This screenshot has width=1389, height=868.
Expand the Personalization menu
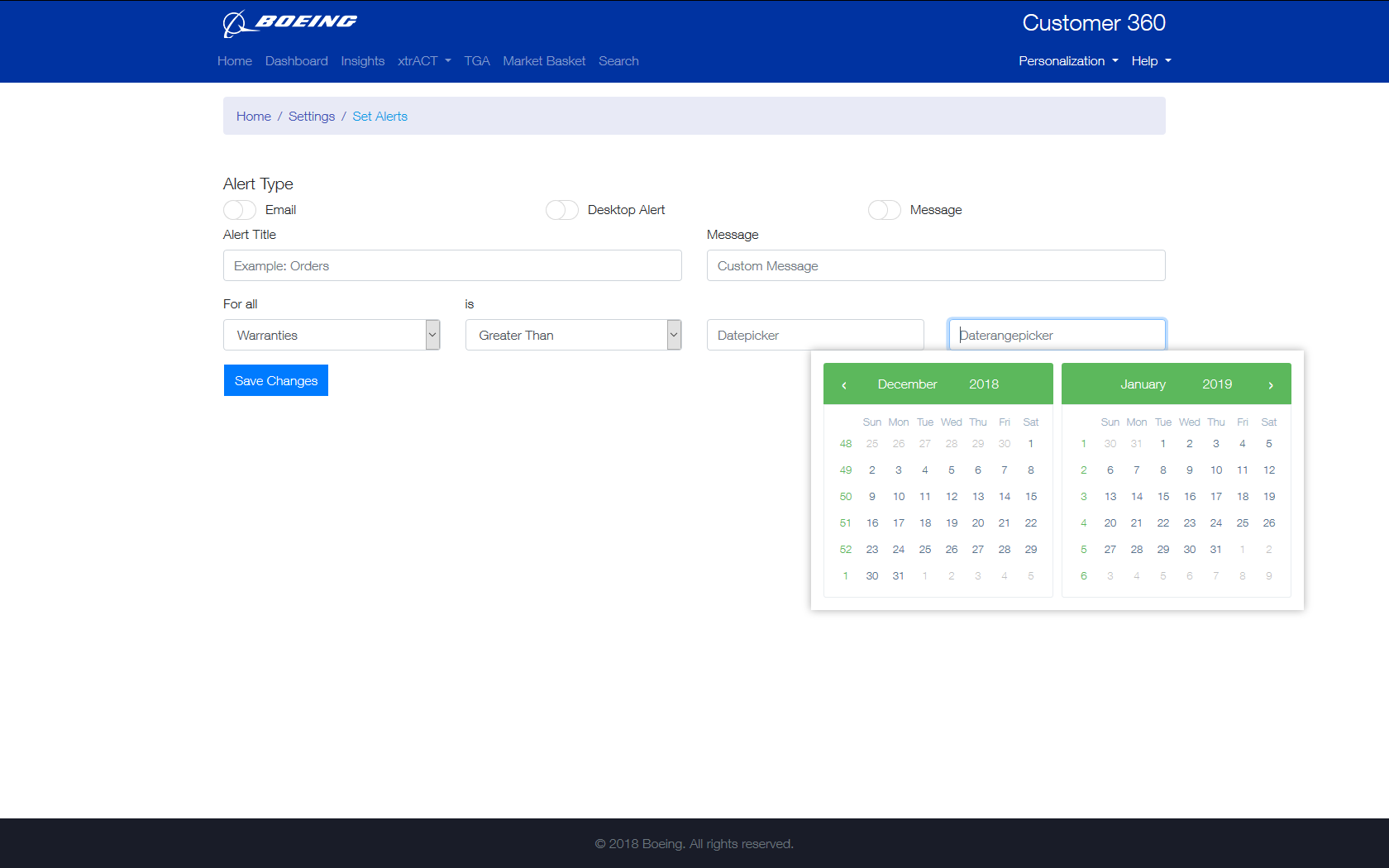(1068, 61)
